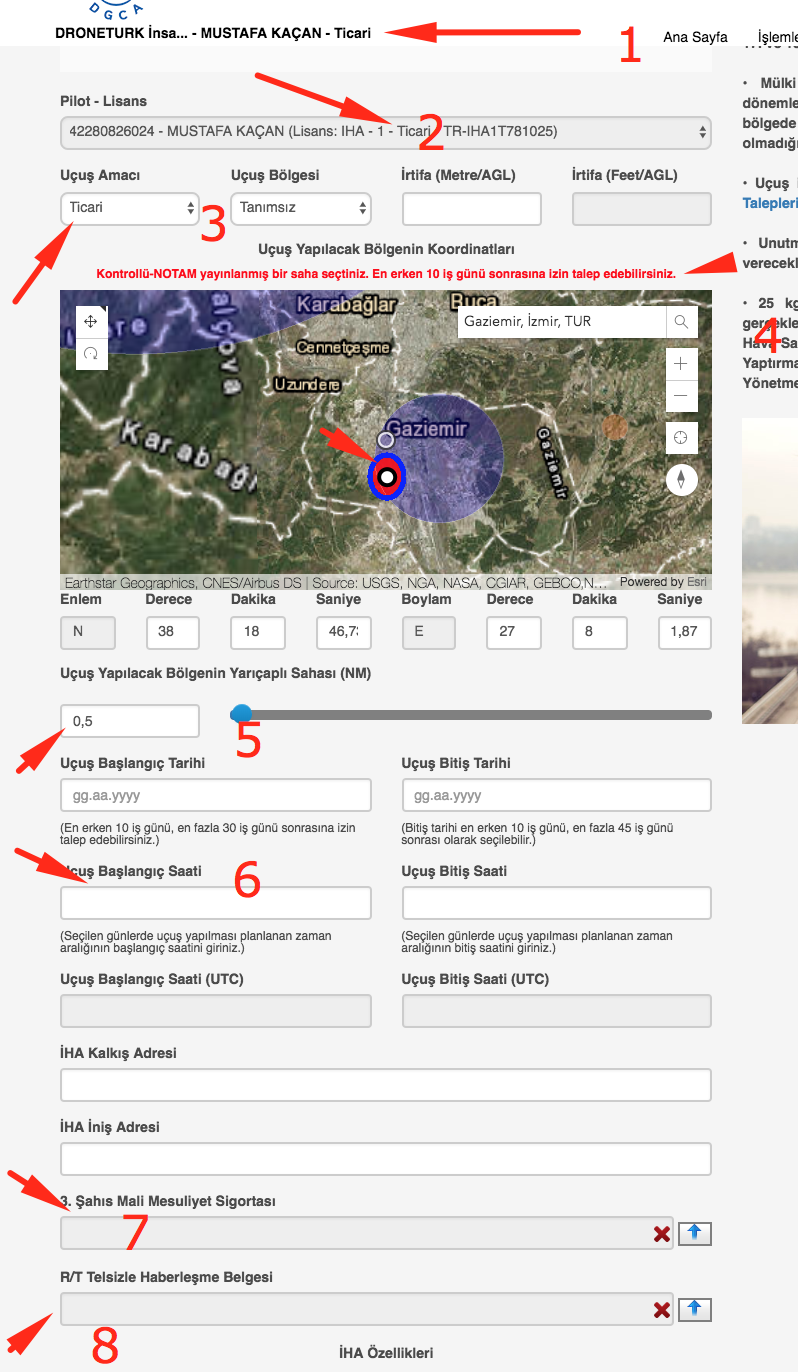This screenshot has width=798, height=1372.
Task: Remove the R/T Telsizle Haberleşme Belgesi file
Action: coord(662,1310)
